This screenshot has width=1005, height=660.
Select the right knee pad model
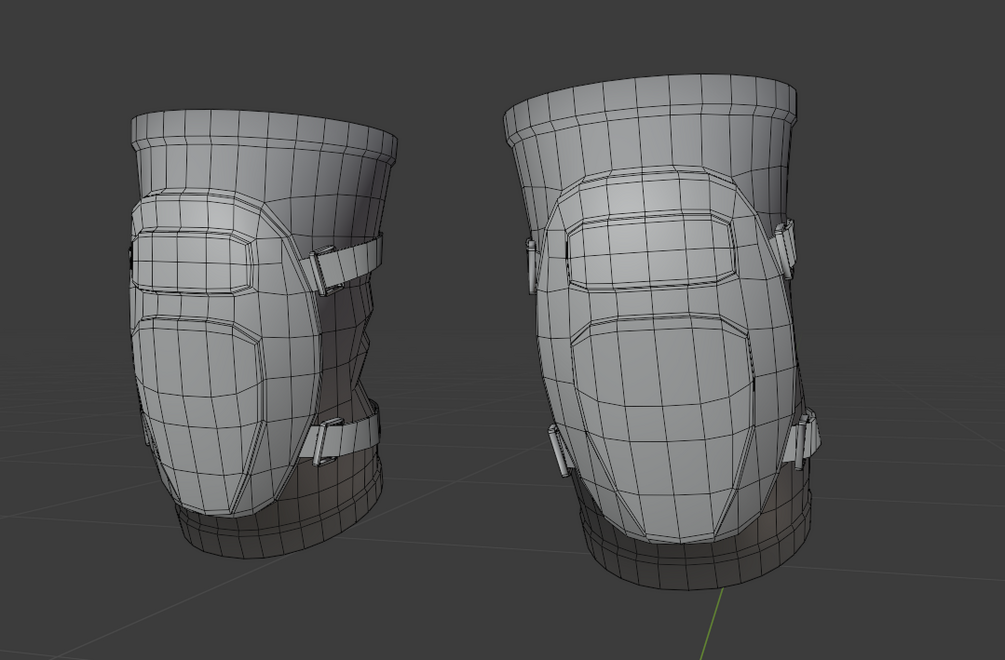[x=660, y=333]
